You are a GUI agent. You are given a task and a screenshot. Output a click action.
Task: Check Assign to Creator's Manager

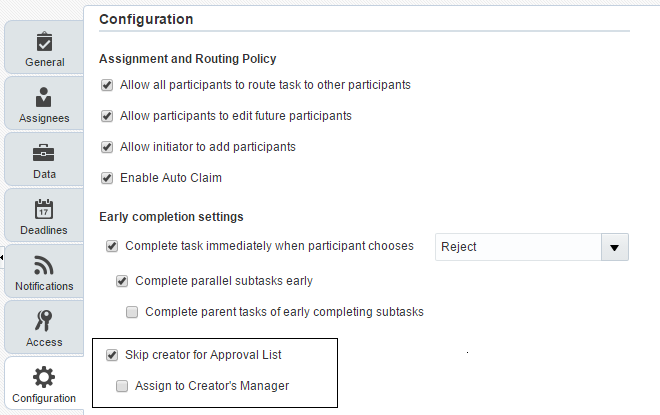[x=122, y=386]
